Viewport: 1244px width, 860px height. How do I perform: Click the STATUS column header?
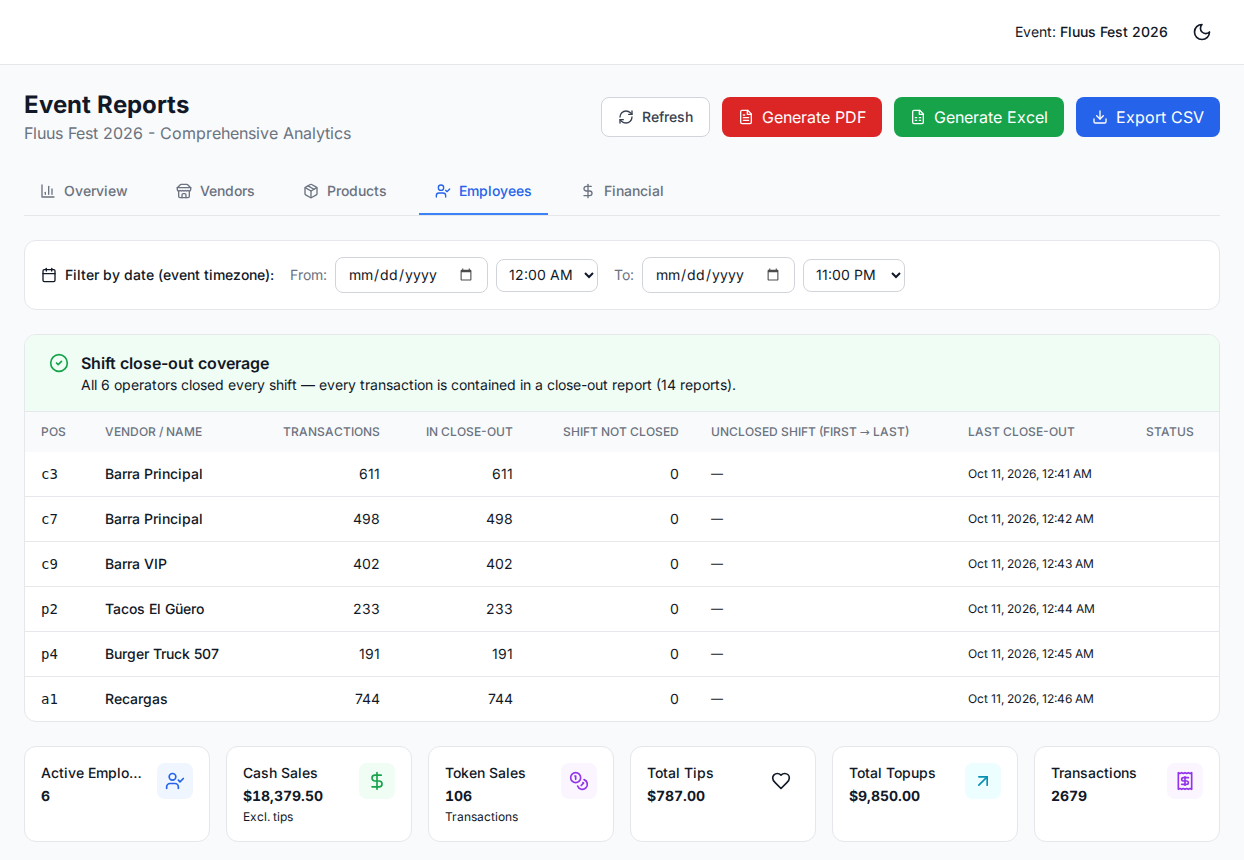(x=1170, y=432)
